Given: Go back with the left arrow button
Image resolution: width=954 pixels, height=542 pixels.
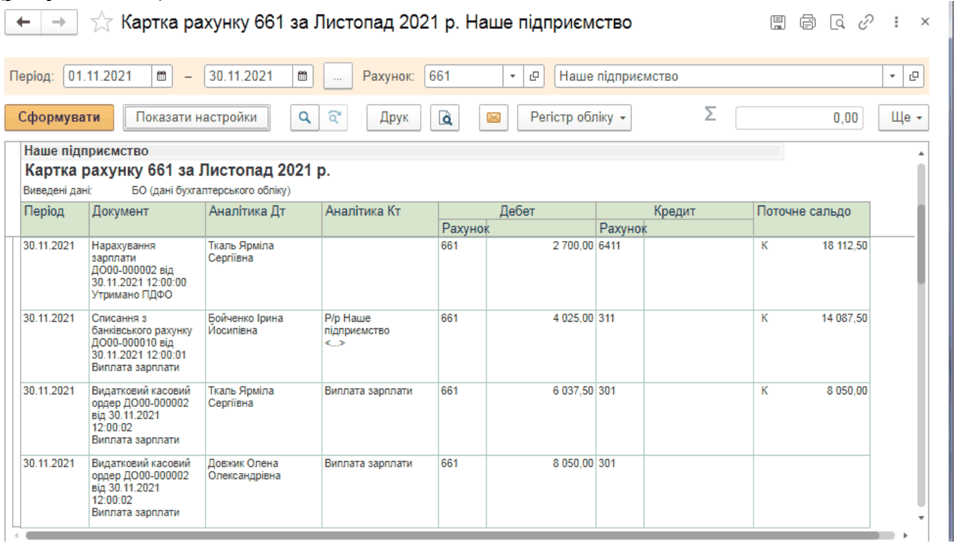Looking at the screenshot, I should pyautogui.click(x=23, y=23).
